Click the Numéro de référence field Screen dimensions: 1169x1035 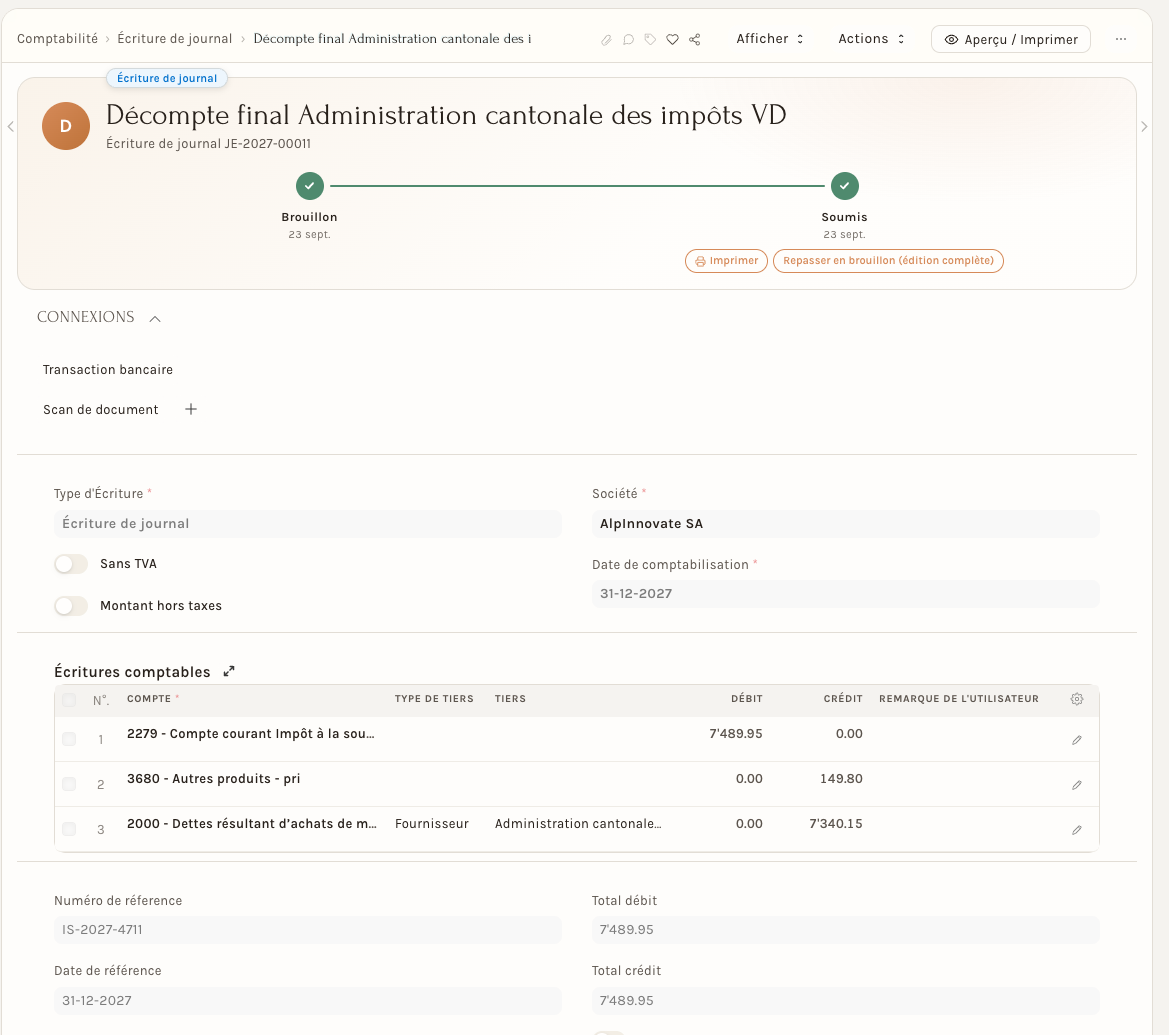coord(307,929)
